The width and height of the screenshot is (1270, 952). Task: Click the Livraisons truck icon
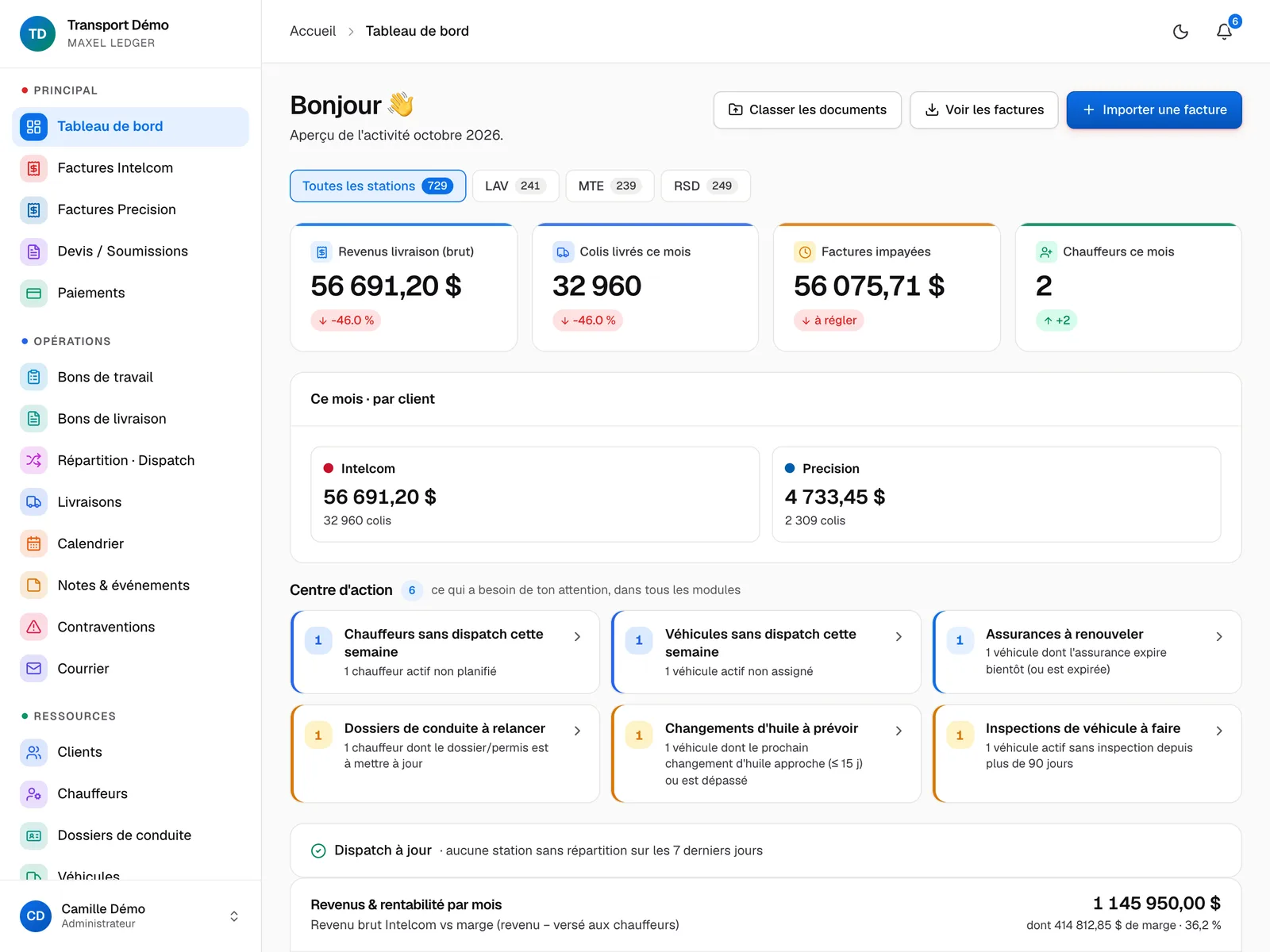[x=33, y=502]
